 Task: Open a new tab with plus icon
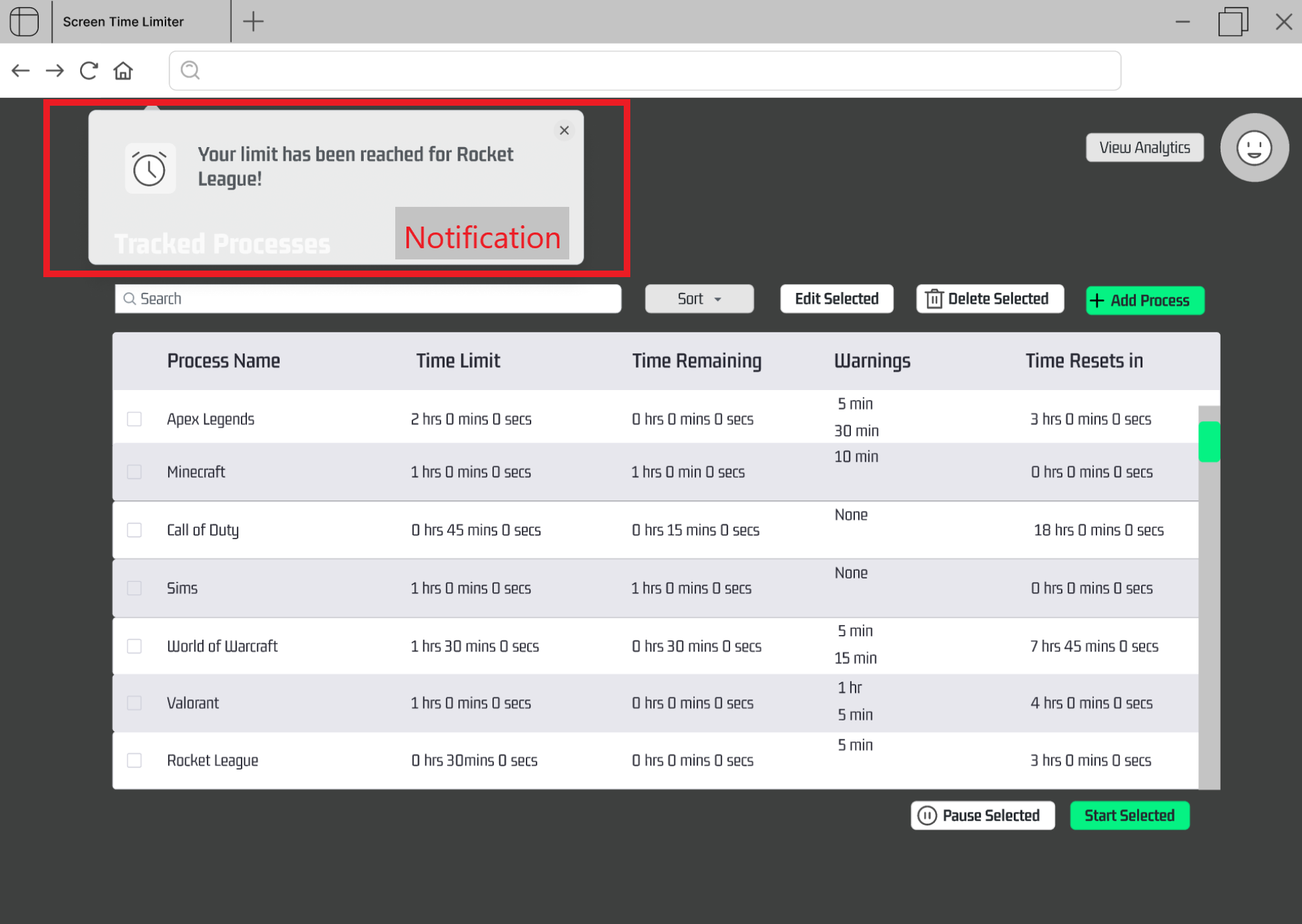pos(253,22)
